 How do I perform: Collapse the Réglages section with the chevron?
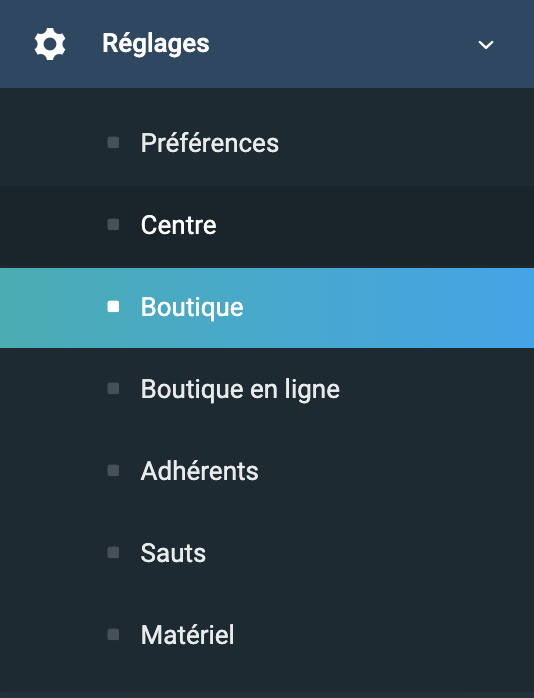point(485,45)
